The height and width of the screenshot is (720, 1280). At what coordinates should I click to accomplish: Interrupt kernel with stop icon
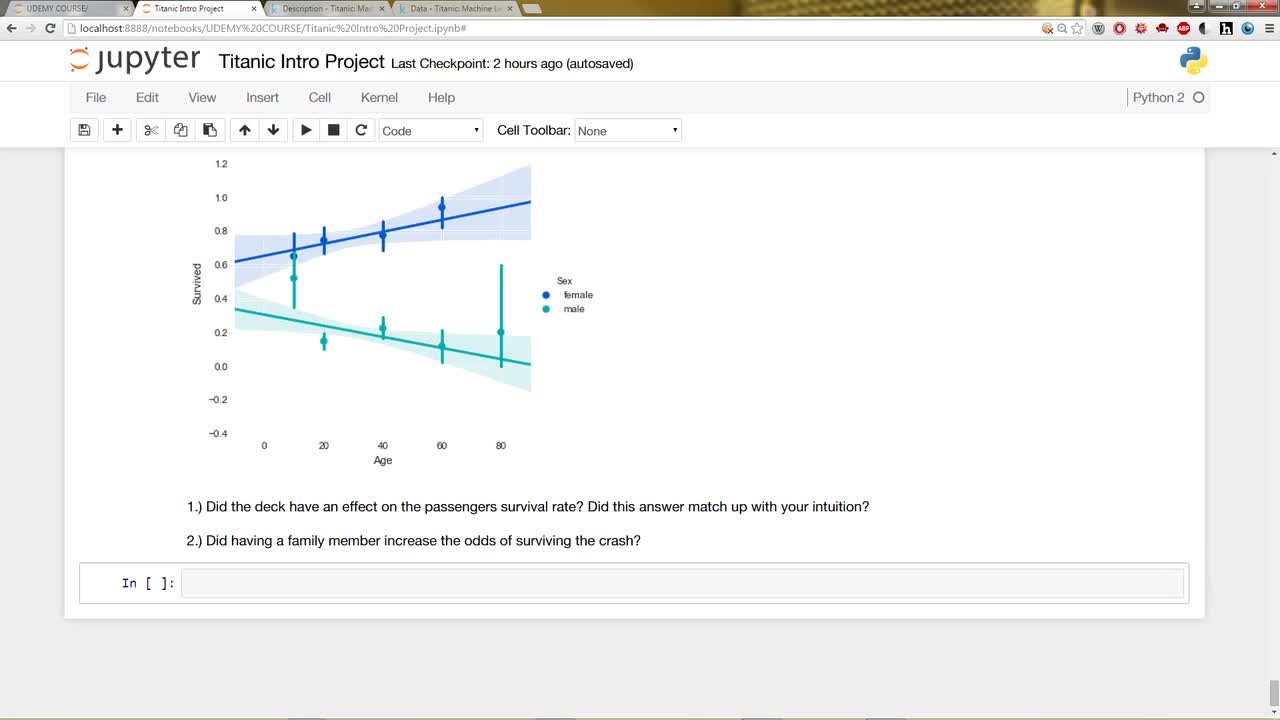click(x=334, y=130)
